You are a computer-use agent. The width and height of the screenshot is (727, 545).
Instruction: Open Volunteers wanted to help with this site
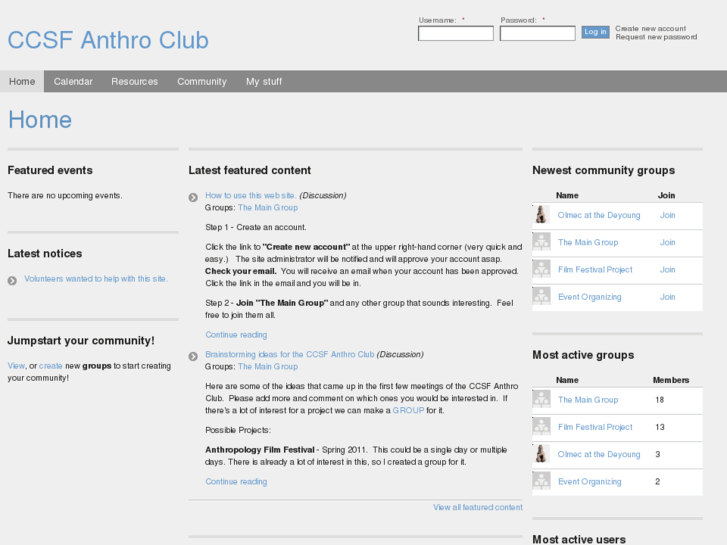coord(96,279)
